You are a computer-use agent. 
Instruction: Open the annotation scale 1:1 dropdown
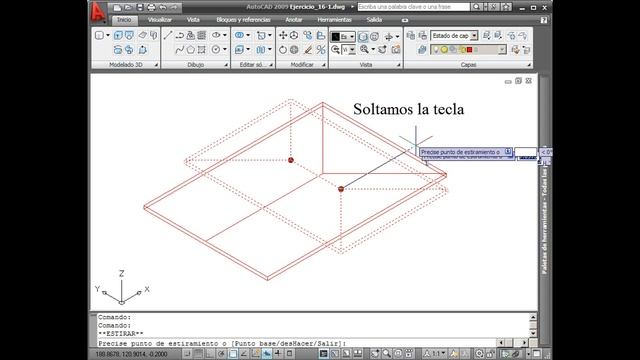(438, 353)
